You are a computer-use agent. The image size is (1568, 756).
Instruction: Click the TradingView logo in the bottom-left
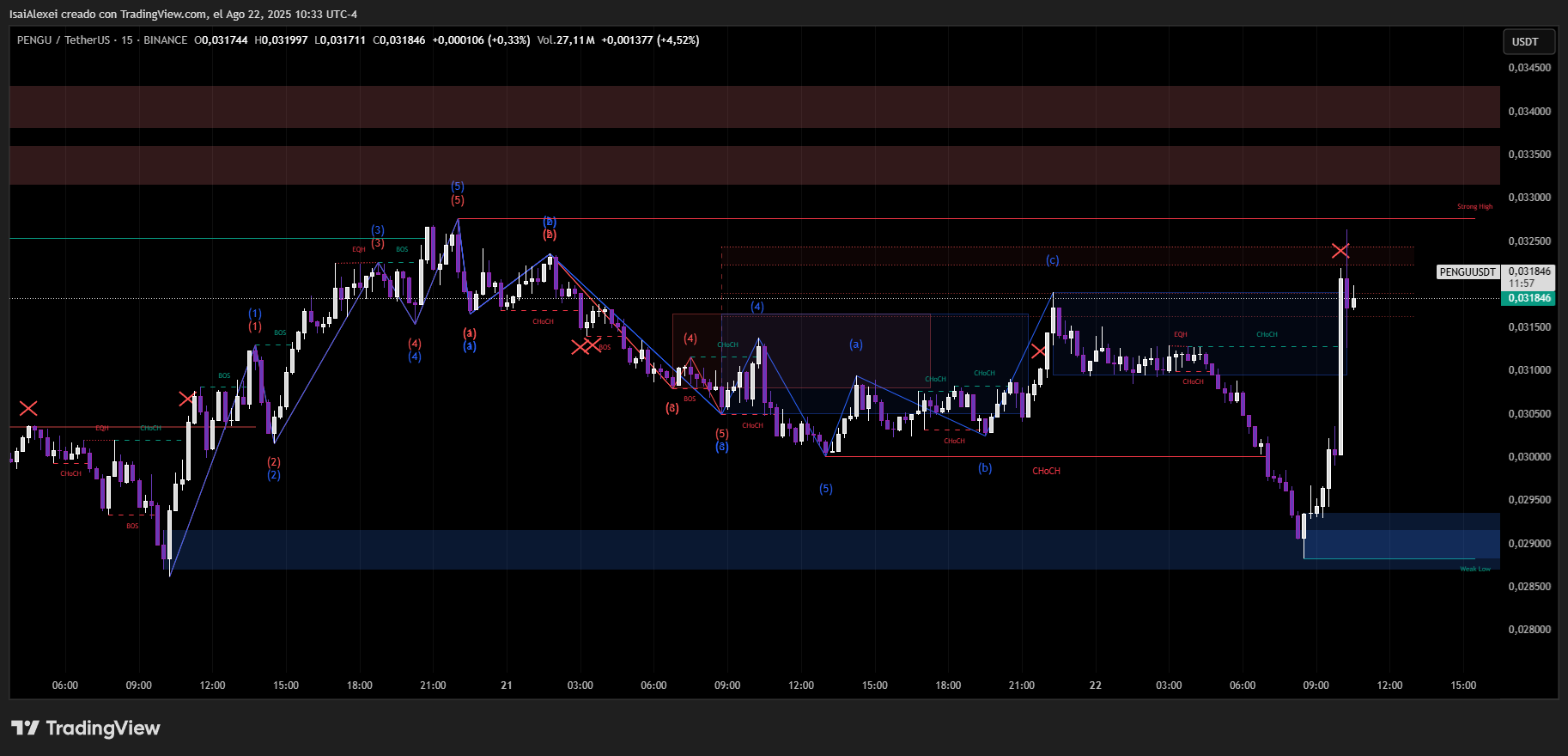pyautogui.click(x=86, y=729)
